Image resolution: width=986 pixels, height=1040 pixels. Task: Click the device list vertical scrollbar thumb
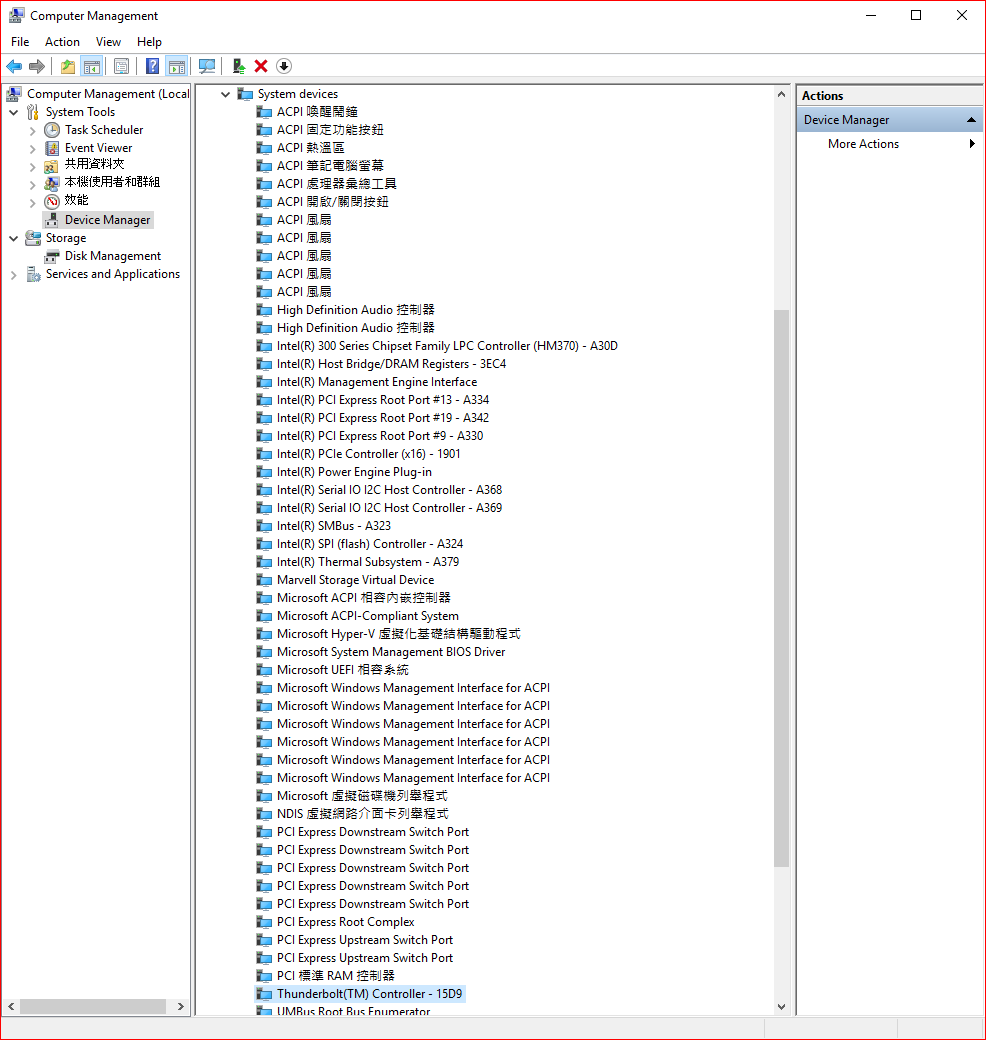[x=781, y=588]
